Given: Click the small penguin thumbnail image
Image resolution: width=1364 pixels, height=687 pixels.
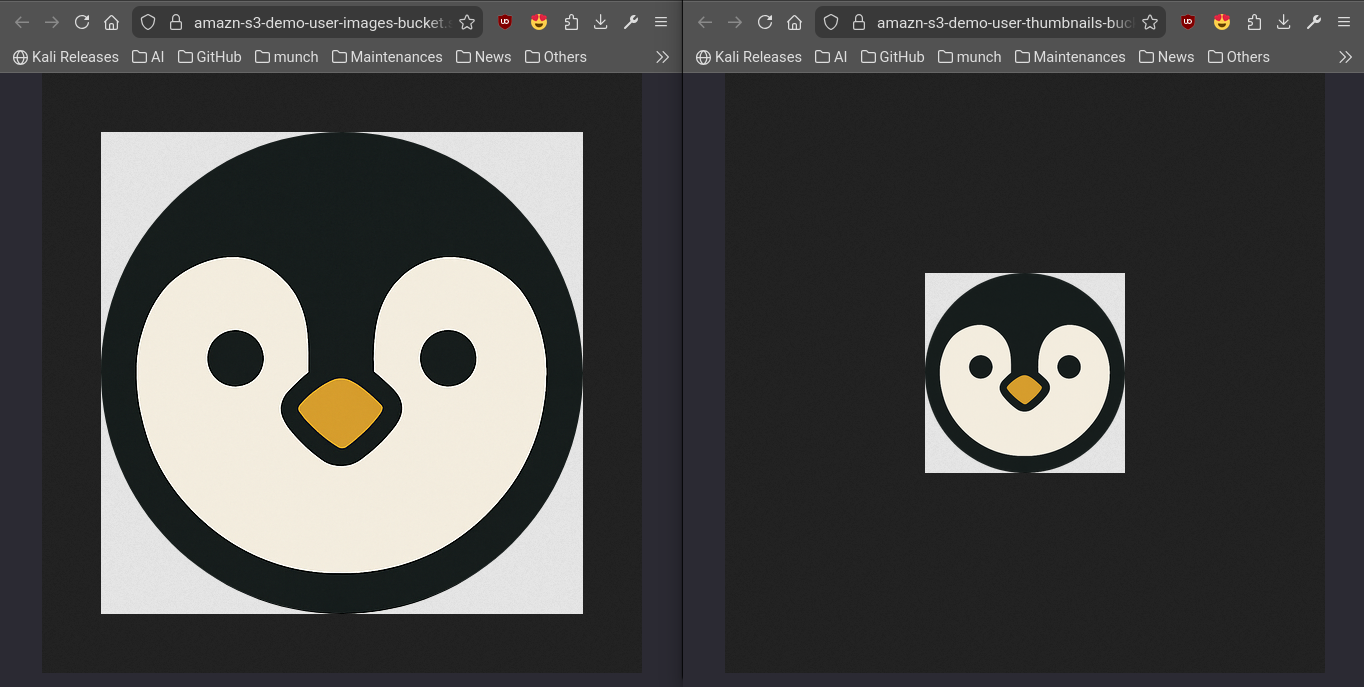Looking at the screenshot, I should [x=1024, y=372].
